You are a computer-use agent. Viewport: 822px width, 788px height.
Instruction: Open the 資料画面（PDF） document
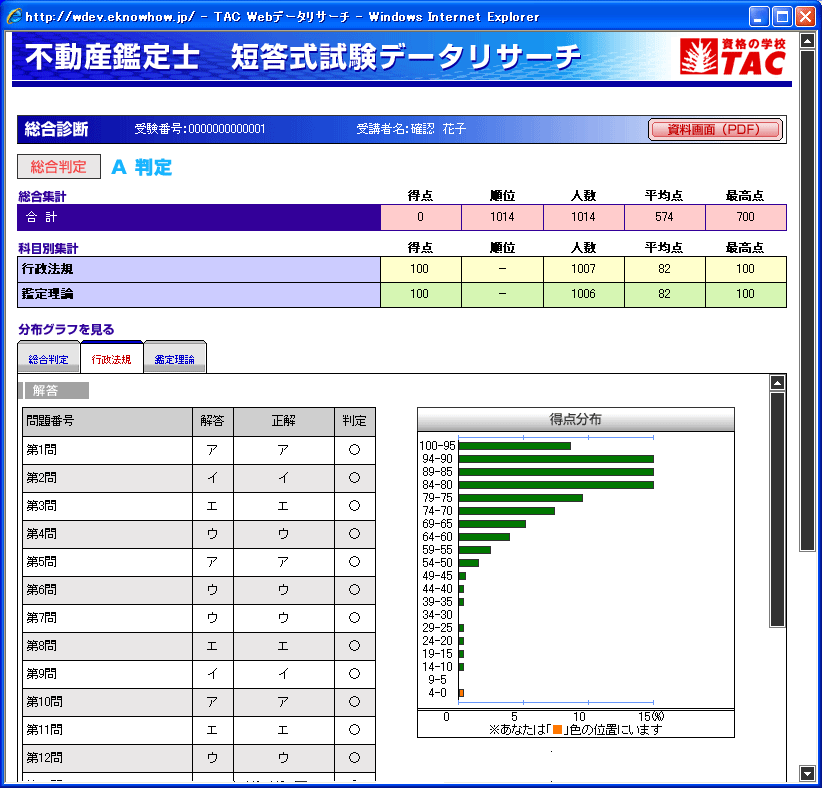pyautogui.click(x=714, y=129)
